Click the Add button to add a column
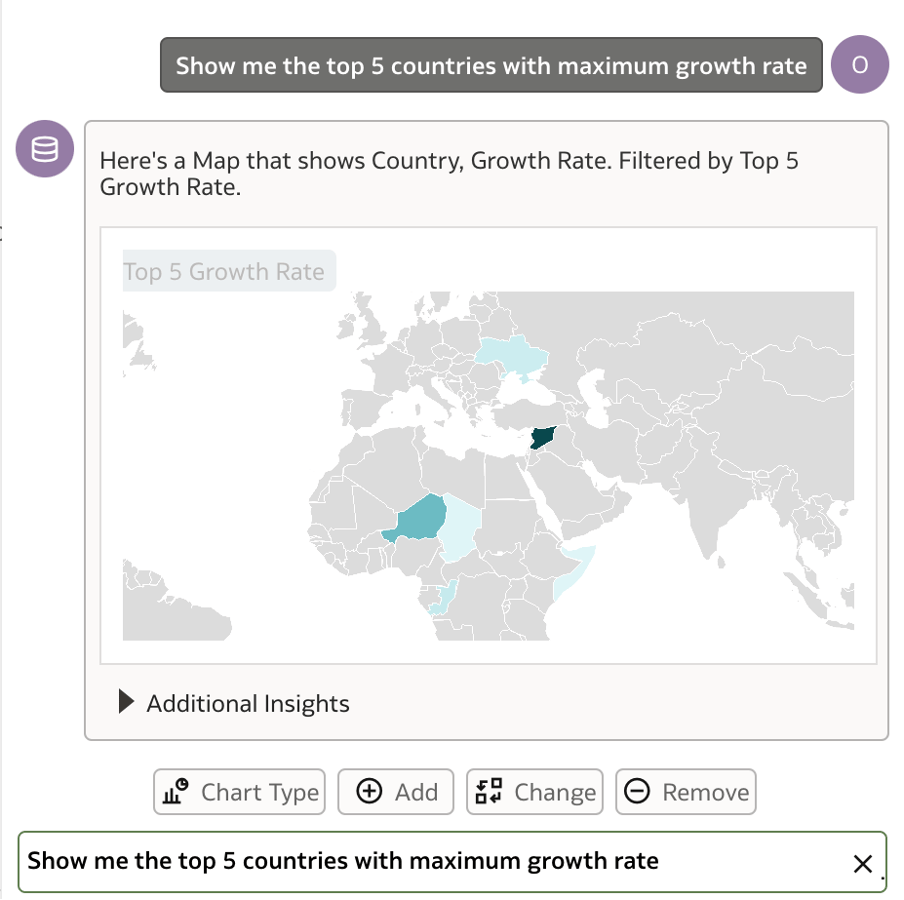 click(396, 791)
